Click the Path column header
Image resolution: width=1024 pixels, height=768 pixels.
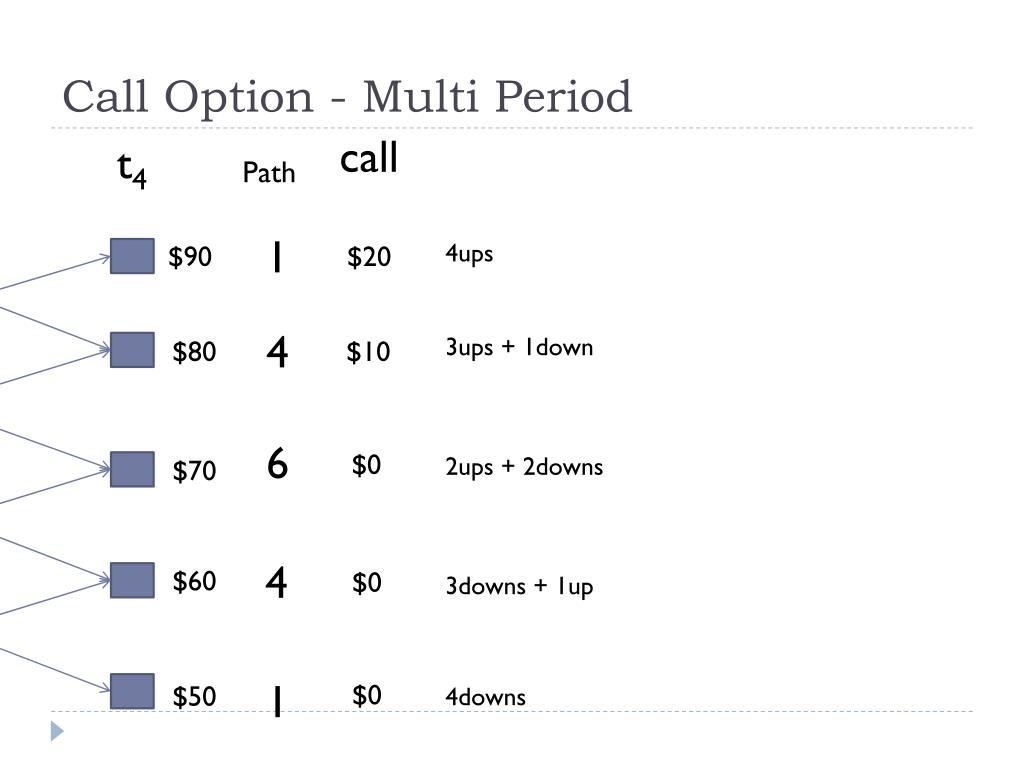click(268, 173)
